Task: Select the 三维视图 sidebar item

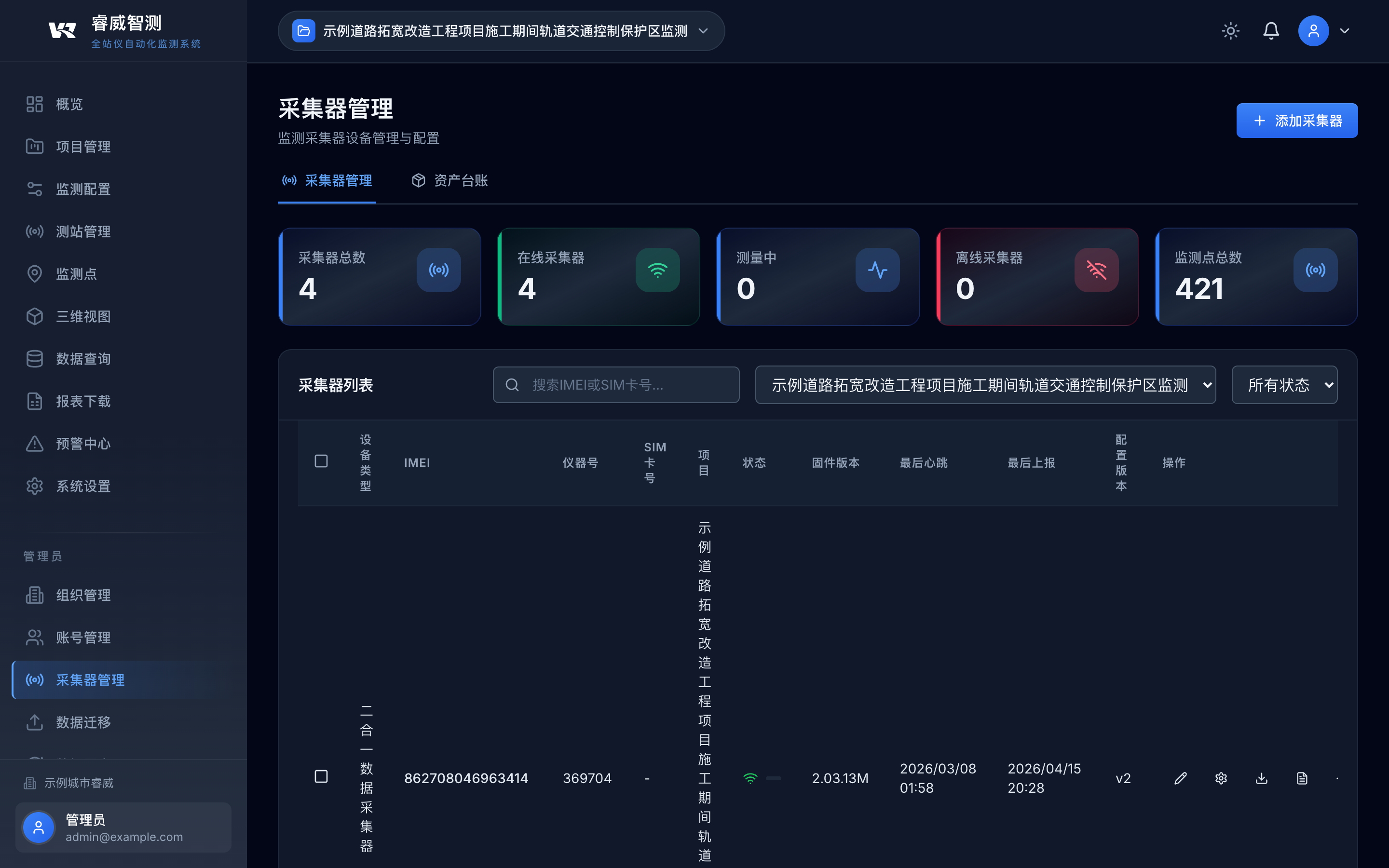Action: [83, 316]
